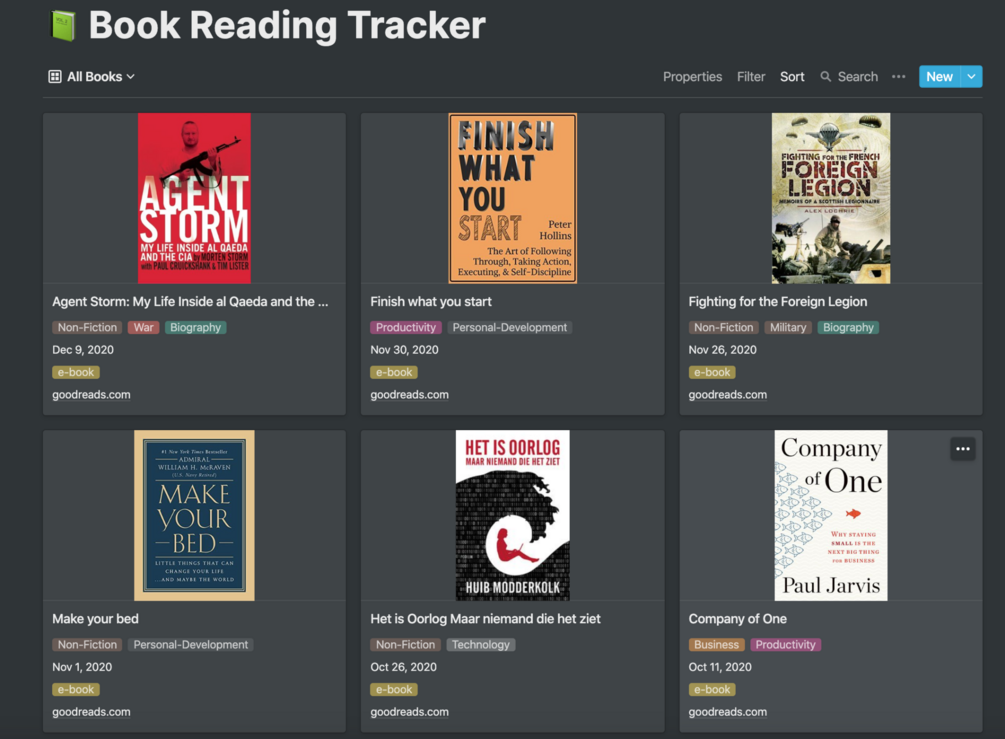Open the Filter options

coord(751,77)
